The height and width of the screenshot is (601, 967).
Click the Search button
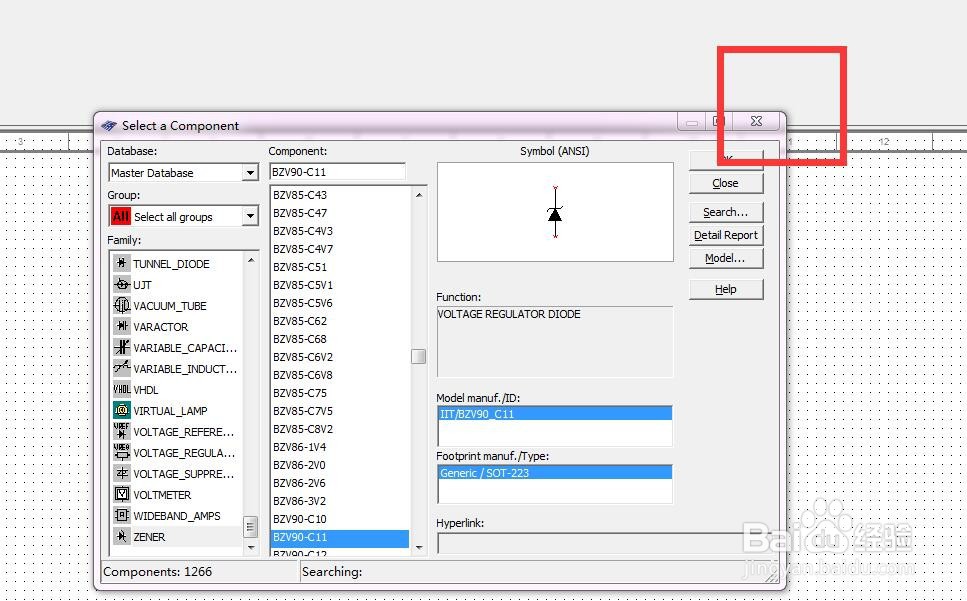point(725,212)
